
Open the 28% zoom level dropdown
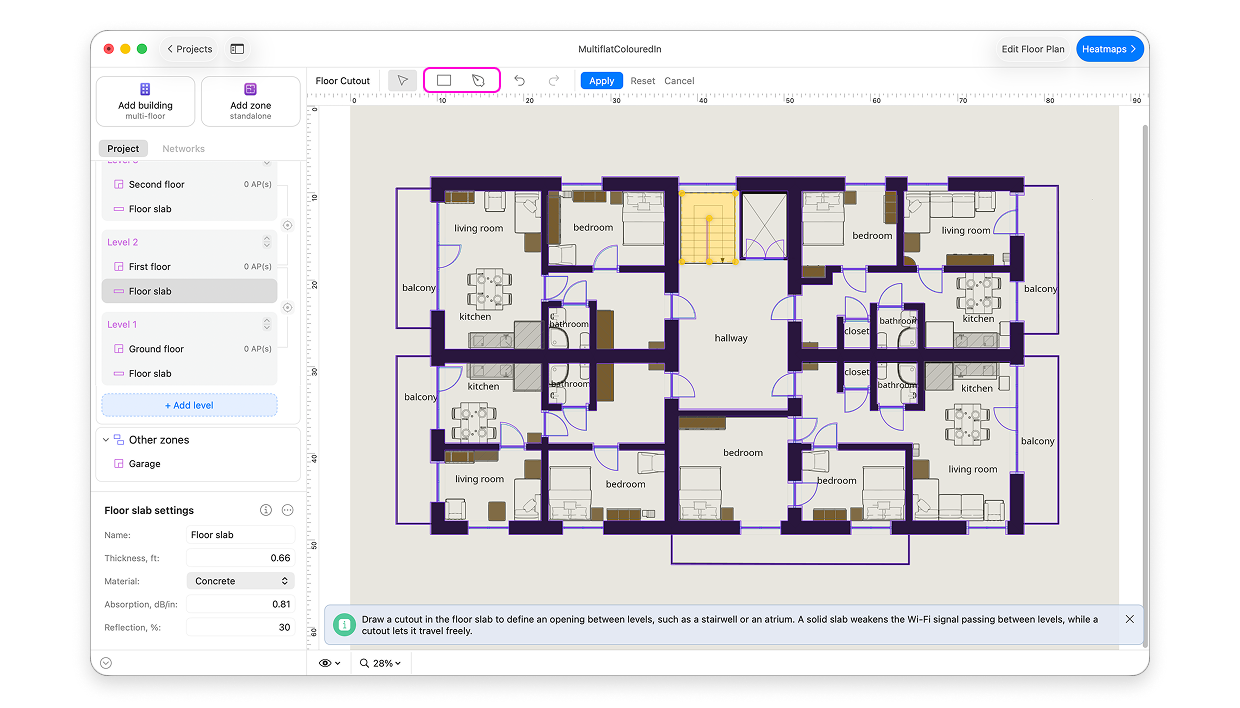tap(380, 663)
